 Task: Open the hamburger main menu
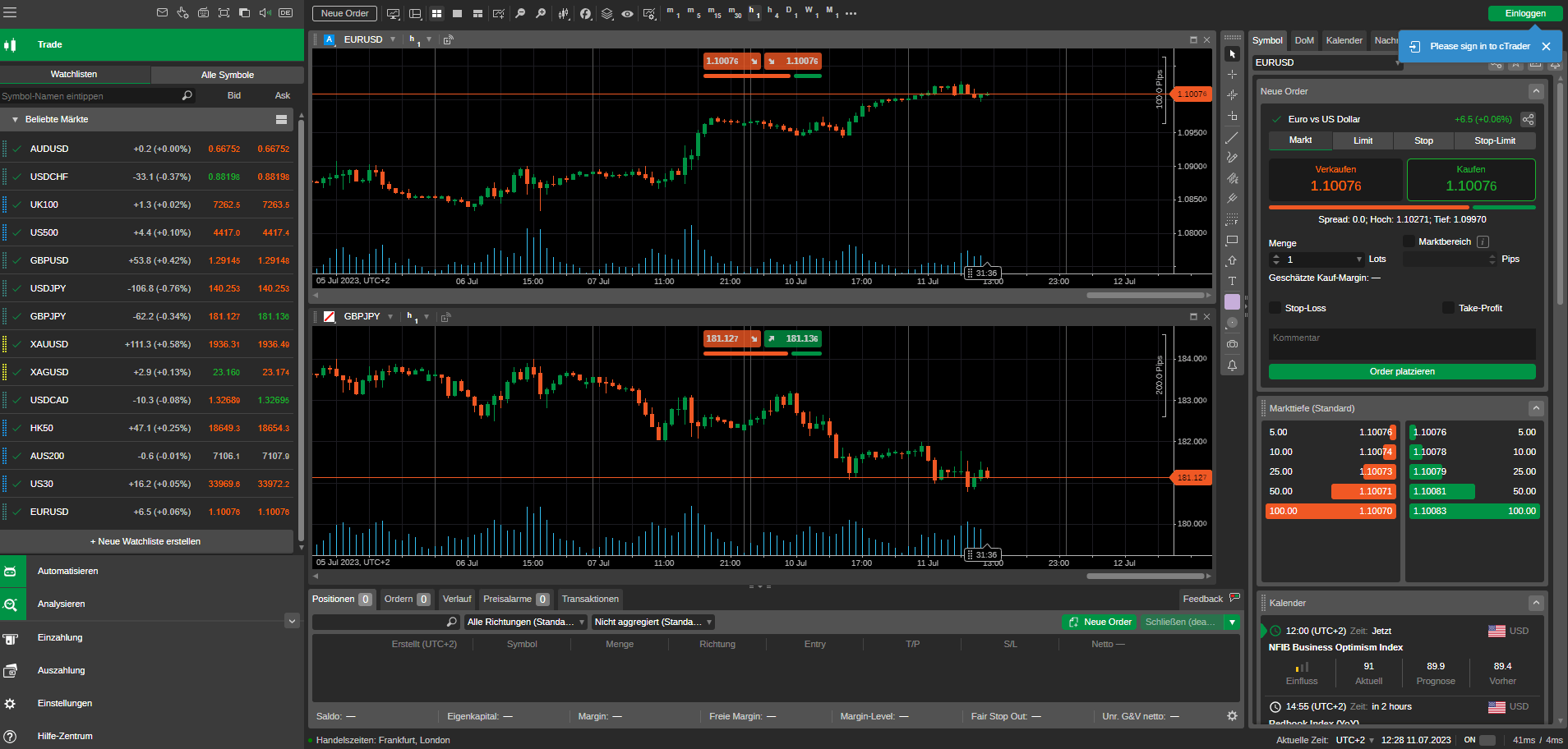(10, 13)
